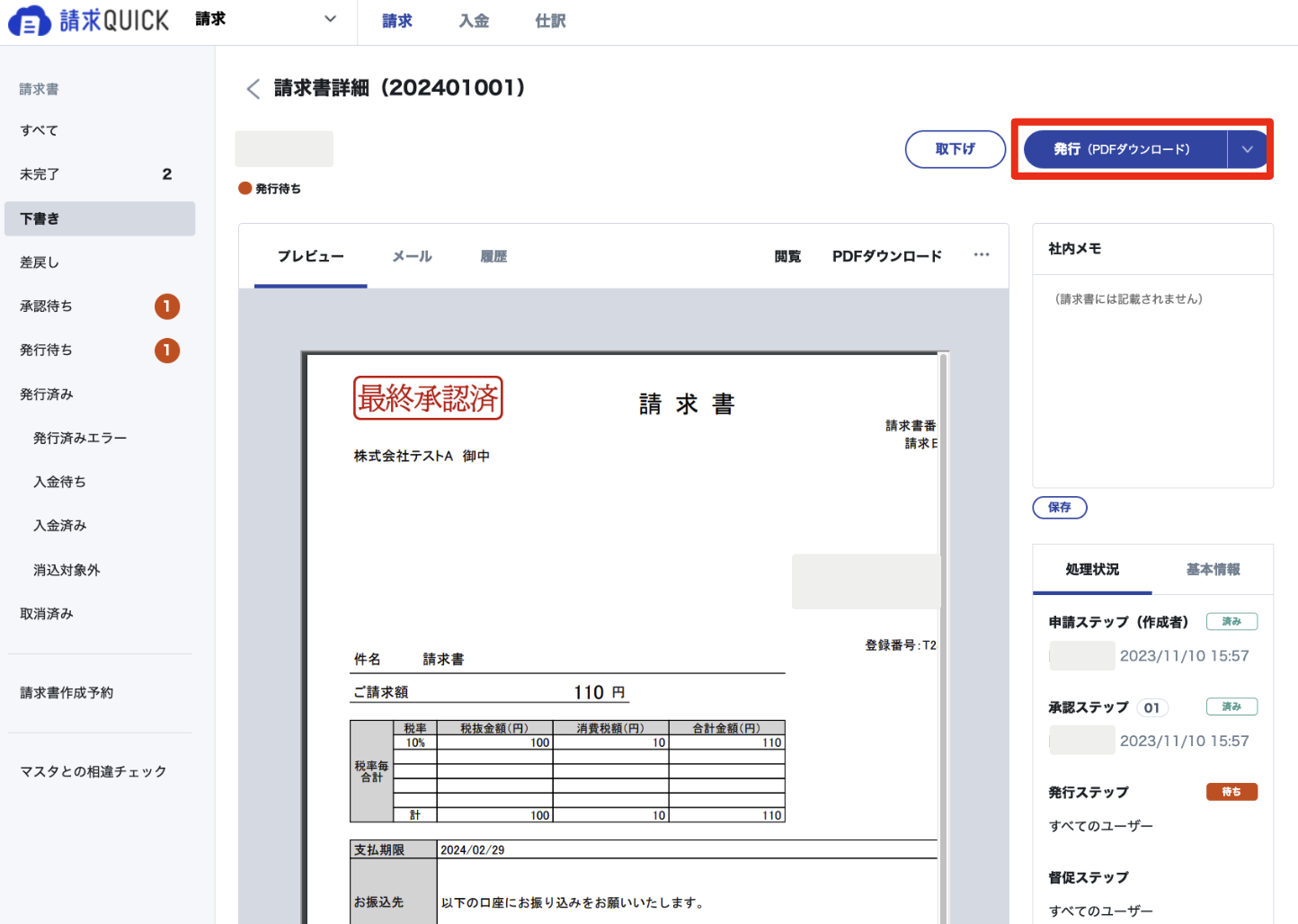The image size is (1298, 924).
Task: Select 下書き in sidebar
Action: pos(100,218)
